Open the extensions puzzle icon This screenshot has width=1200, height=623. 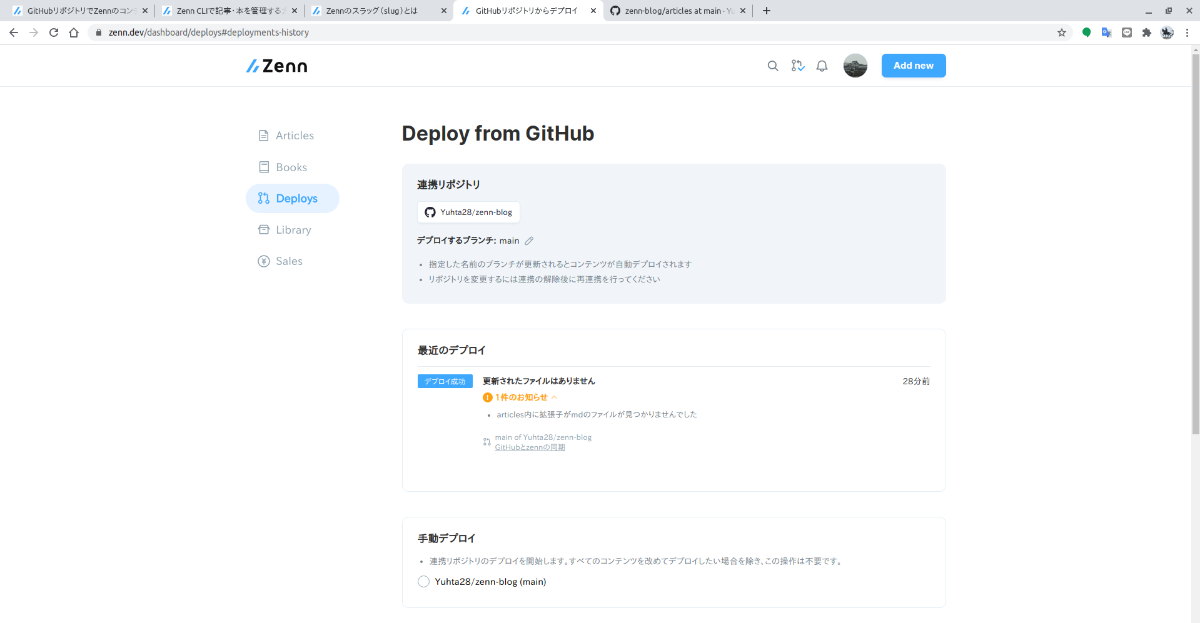pyautogui.click(x=1147, y=32)
